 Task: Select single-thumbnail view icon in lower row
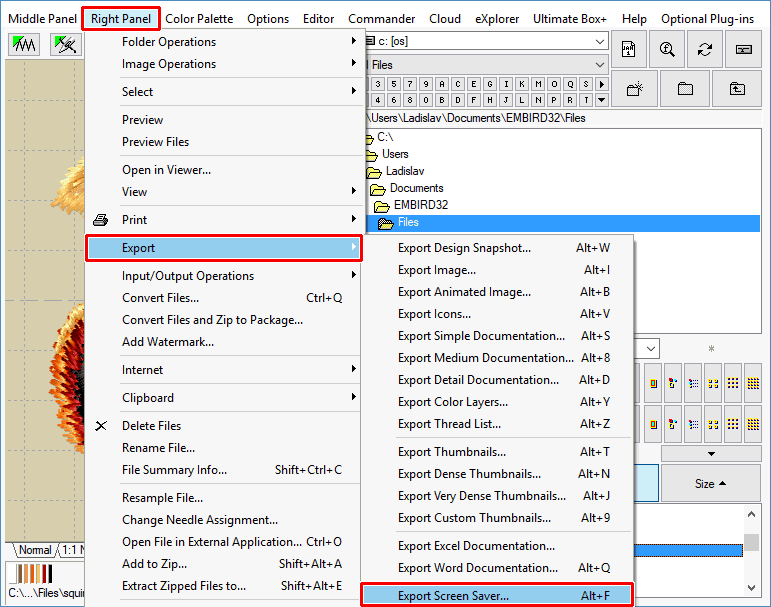(653, 424)
